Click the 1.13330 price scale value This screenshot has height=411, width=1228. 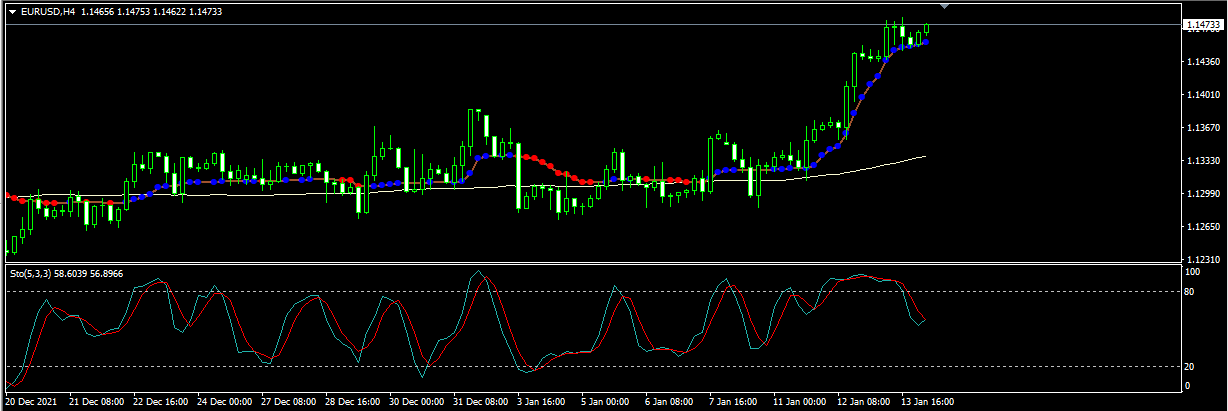(1203, 161)
